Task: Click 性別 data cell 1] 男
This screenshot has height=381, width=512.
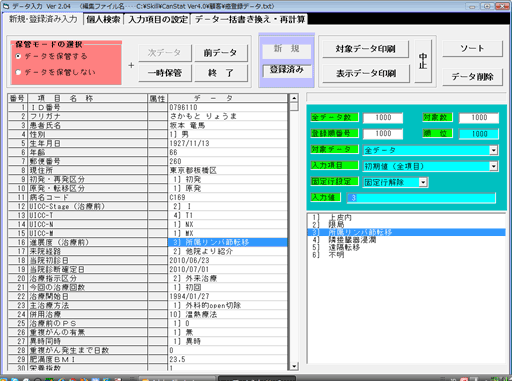Action: click(x=228, y=134)
